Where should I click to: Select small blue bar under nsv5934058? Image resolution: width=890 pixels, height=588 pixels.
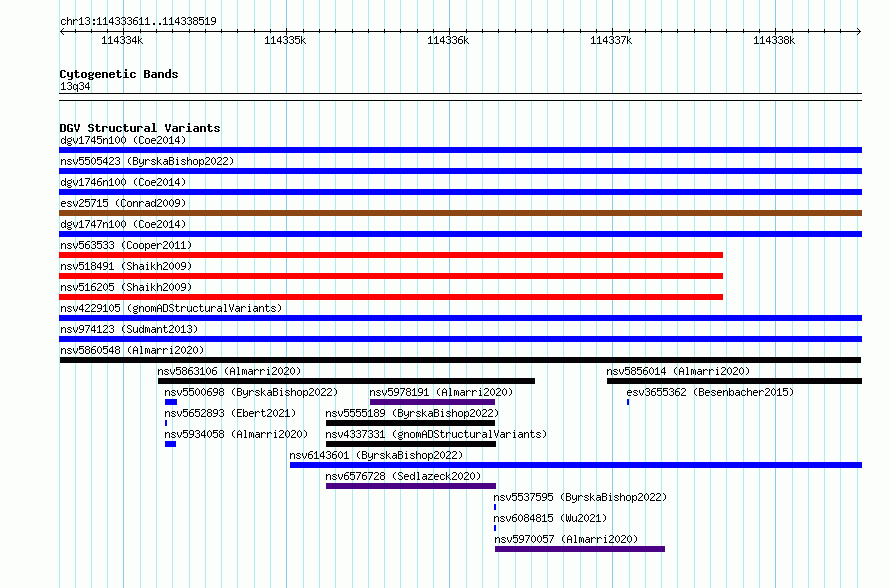[170, 444]
